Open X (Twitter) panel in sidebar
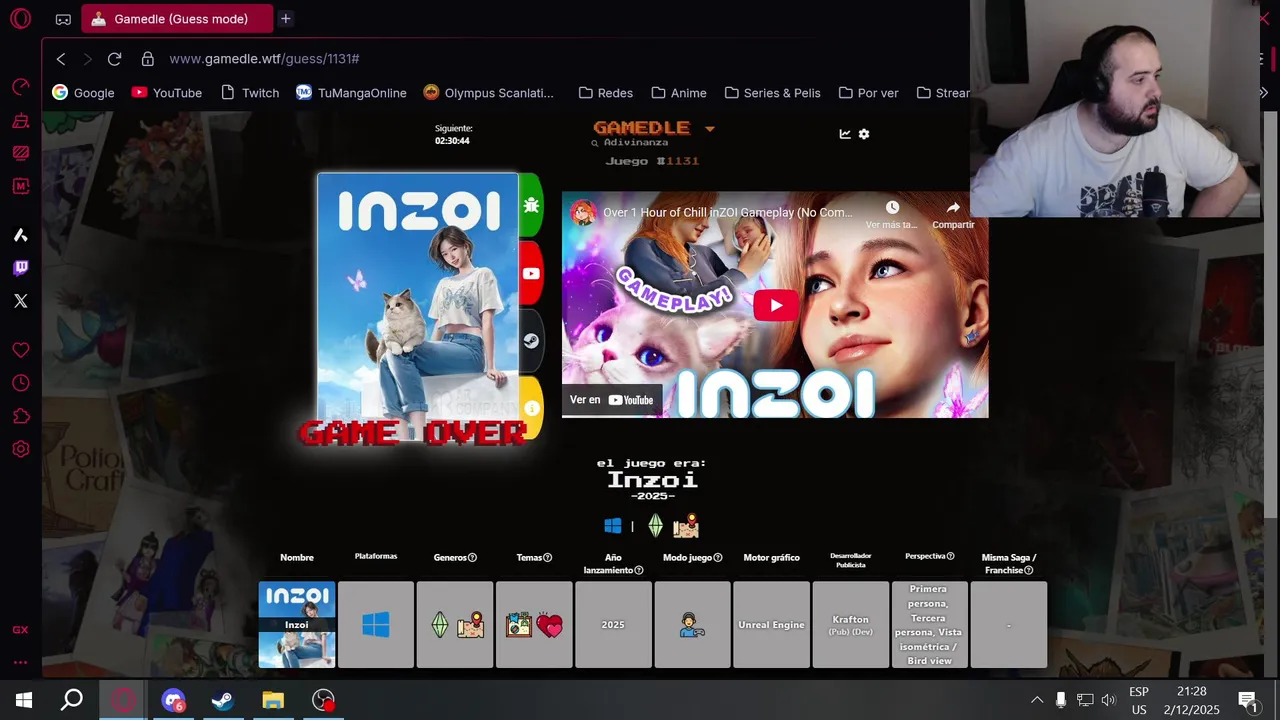Image resolution: width=1280 pixels, height=720 pixels. 20,301
